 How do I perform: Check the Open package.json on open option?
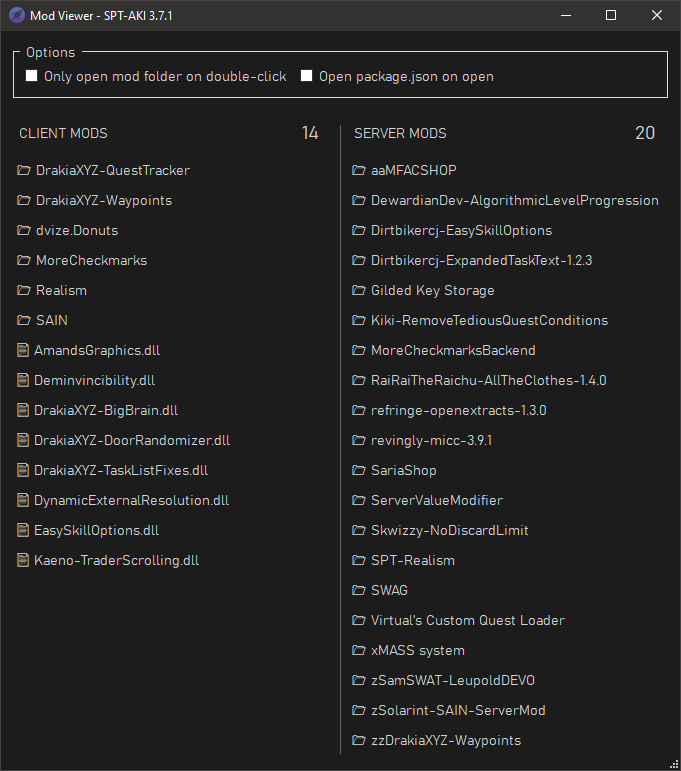coord(306,76)
